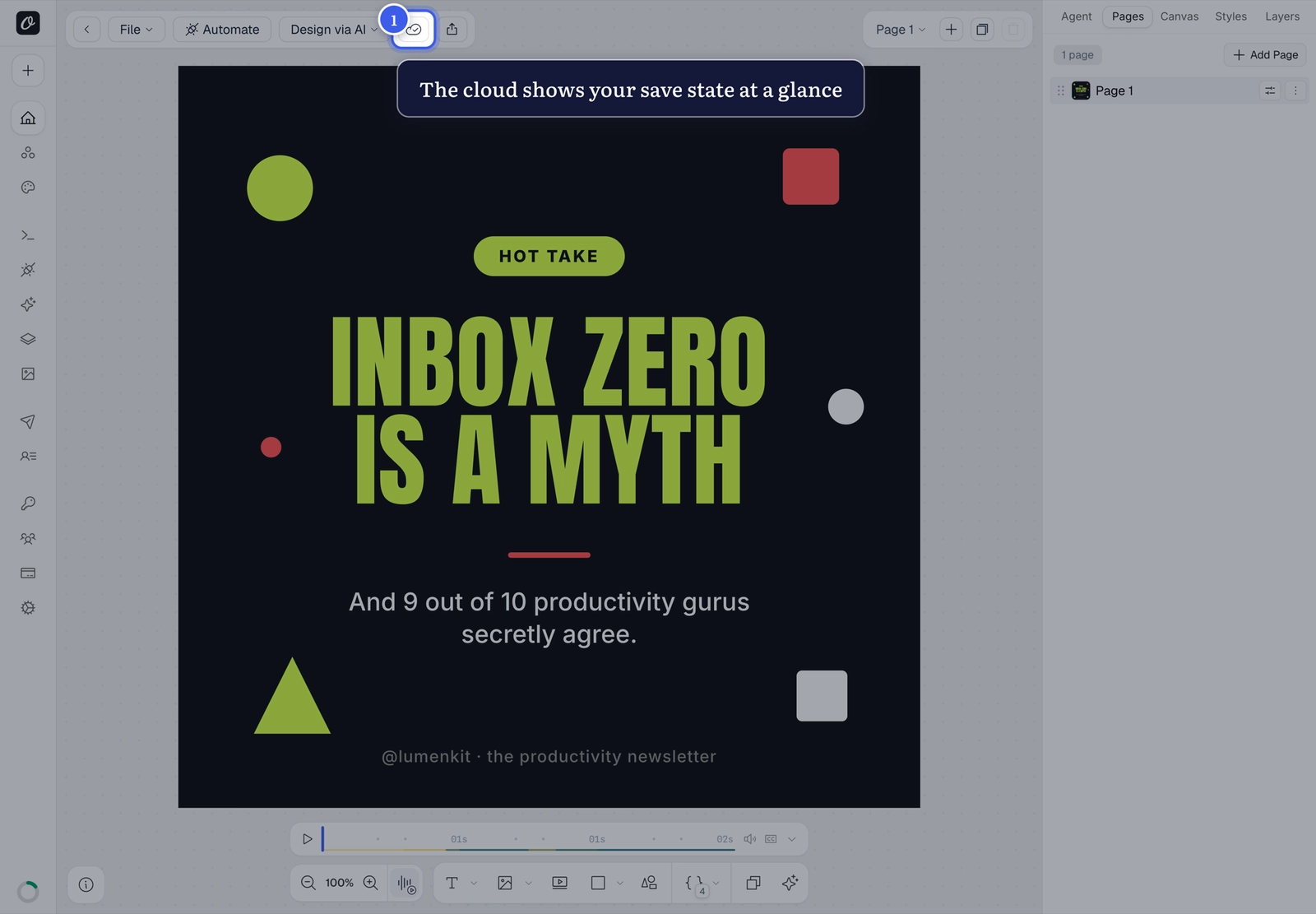
Task: Click the share export icon
Action: [452, 30]
